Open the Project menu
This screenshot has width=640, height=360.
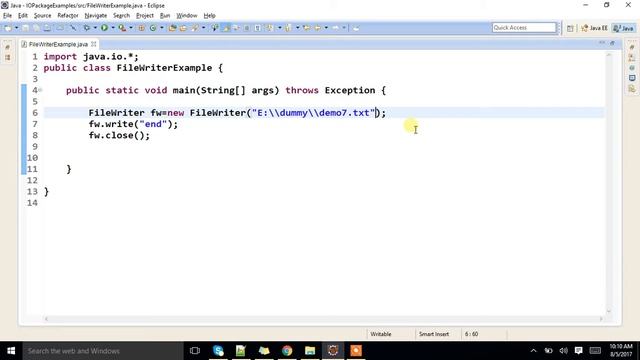click(145, 16)
